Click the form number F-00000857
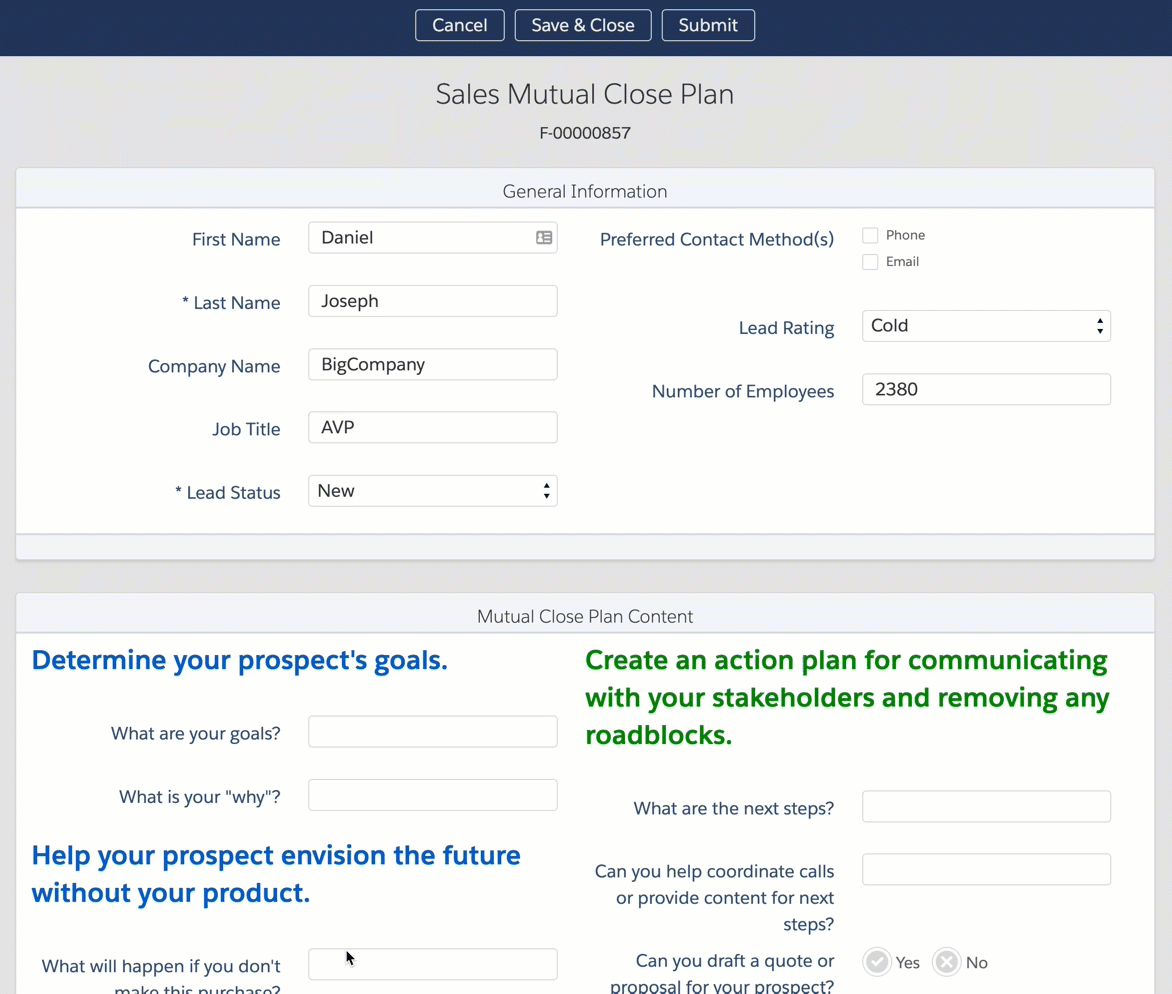Viewport: 1172px width, 994px height. pos(585,133)
